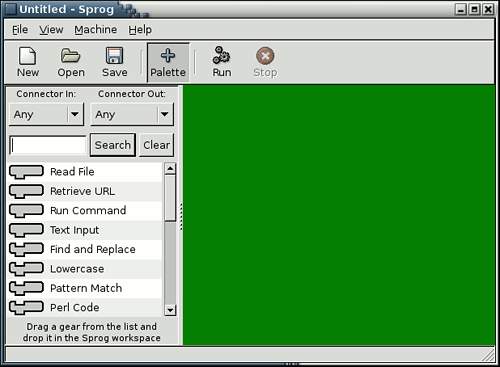The height and width of the screenshot is (367, 500).
Task: Run the machine using the gears icon
Action: pyautogui.click(x=222, y=55)
